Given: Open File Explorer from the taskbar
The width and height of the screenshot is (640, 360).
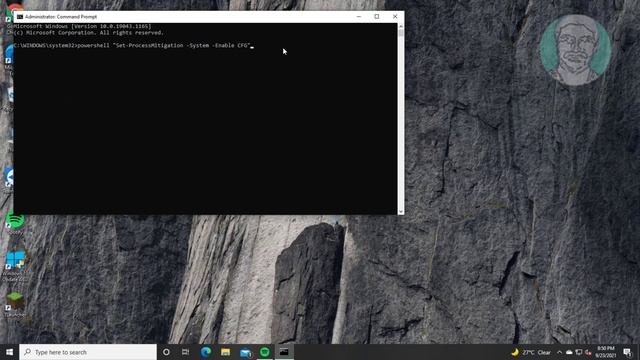Looking at the screenshot, I should tap(225, 352).
